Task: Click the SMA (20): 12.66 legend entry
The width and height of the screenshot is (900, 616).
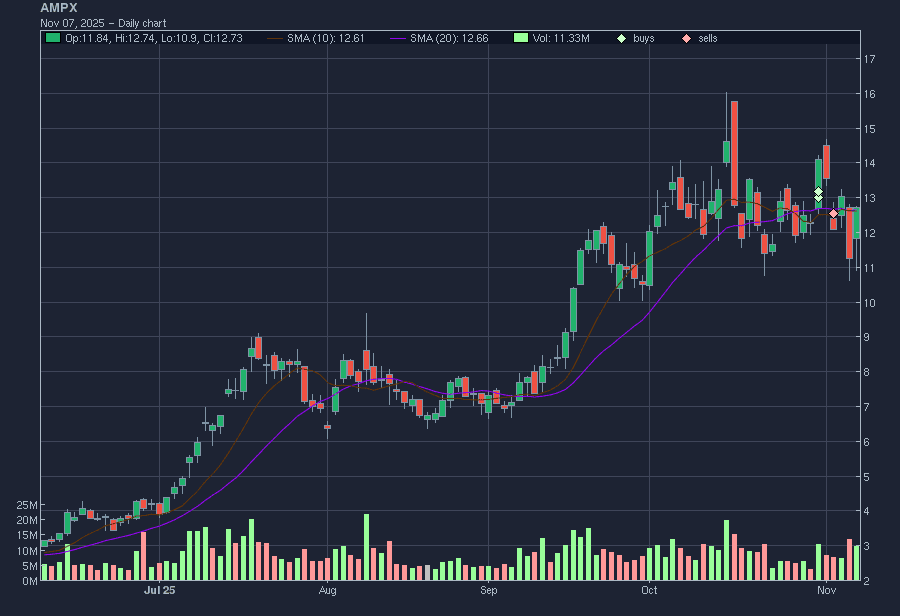Action: tap(439, 38)
